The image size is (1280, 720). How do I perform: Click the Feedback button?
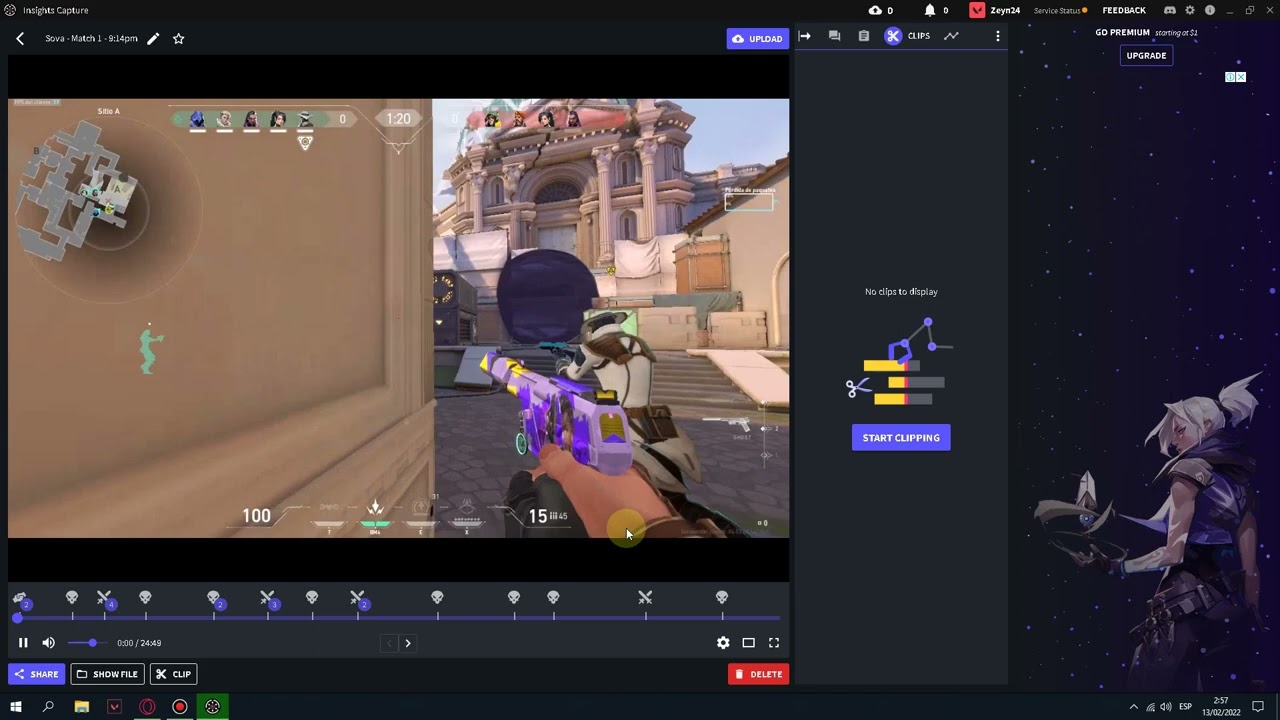[1124, 10]
